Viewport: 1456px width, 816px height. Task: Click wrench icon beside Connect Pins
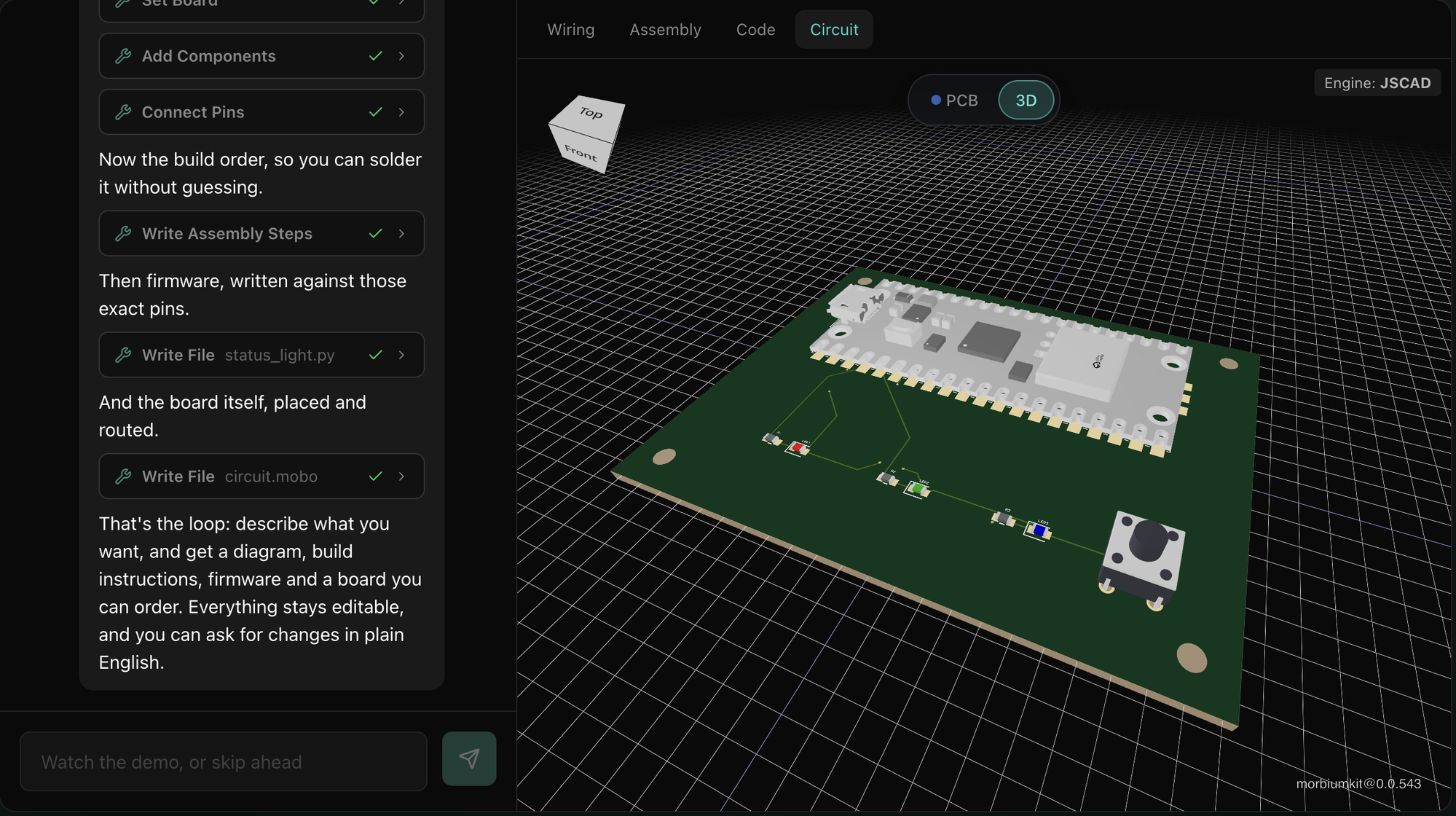point(123,112)
